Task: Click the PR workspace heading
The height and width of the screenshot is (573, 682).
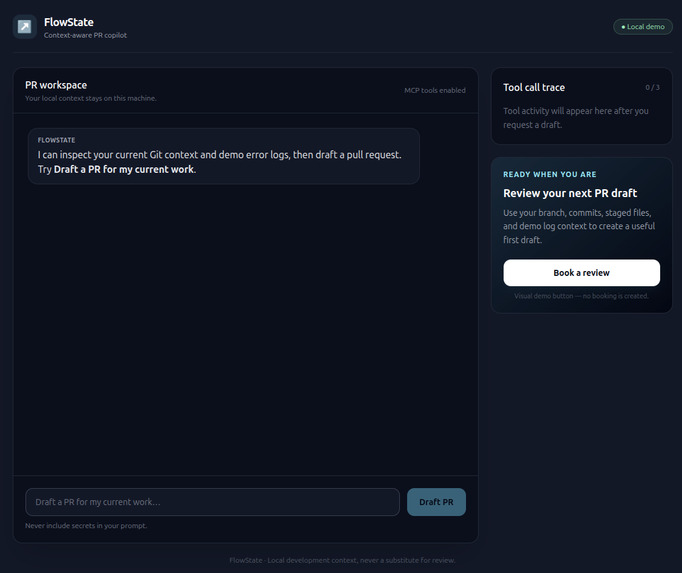Action: 56,85
